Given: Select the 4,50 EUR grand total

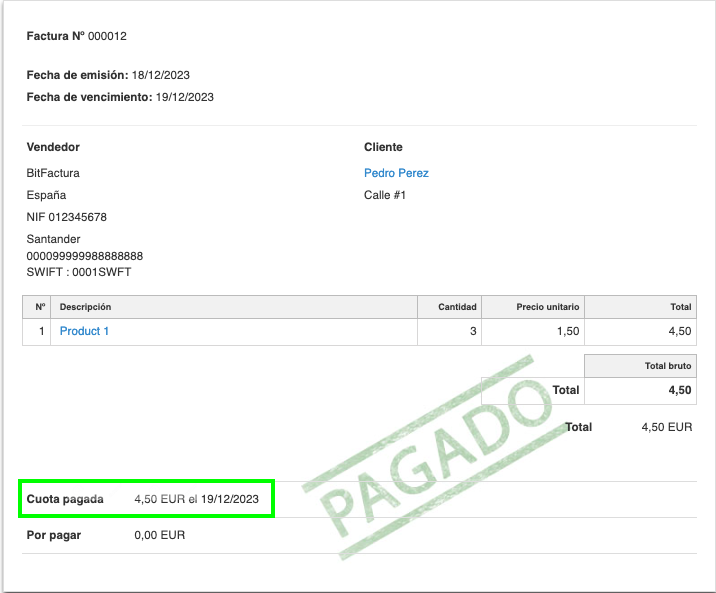Looking at the screenshot, I should [x=667, y=427].
